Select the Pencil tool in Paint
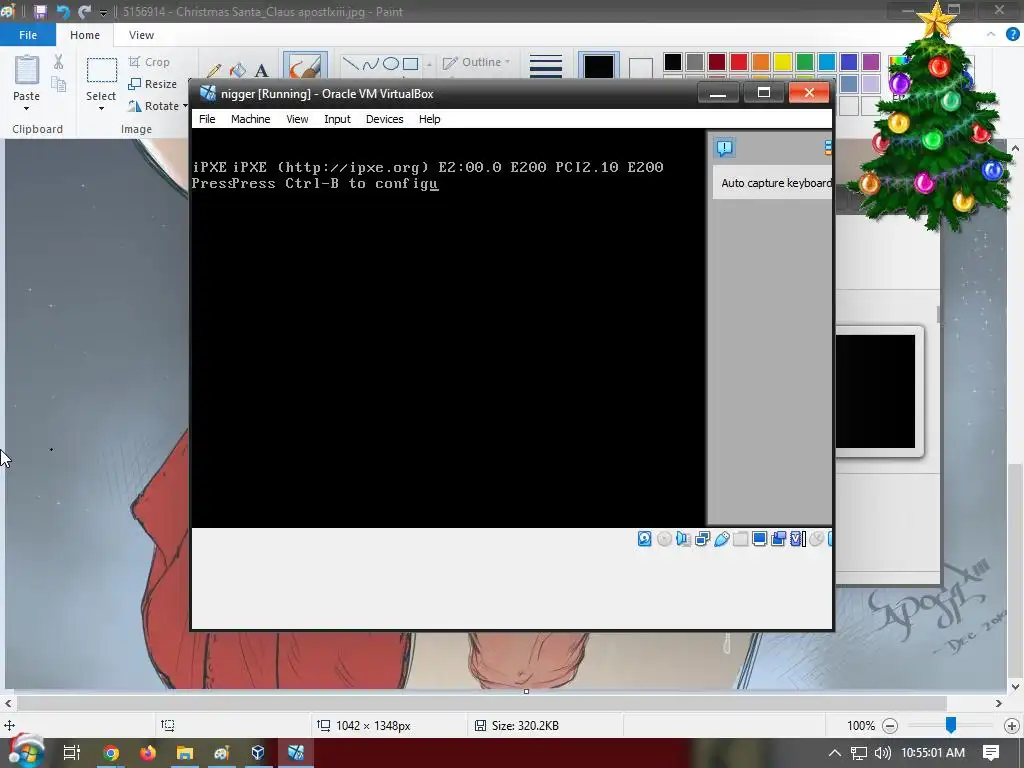This screenshot has height=768, width=1024. 214,70
